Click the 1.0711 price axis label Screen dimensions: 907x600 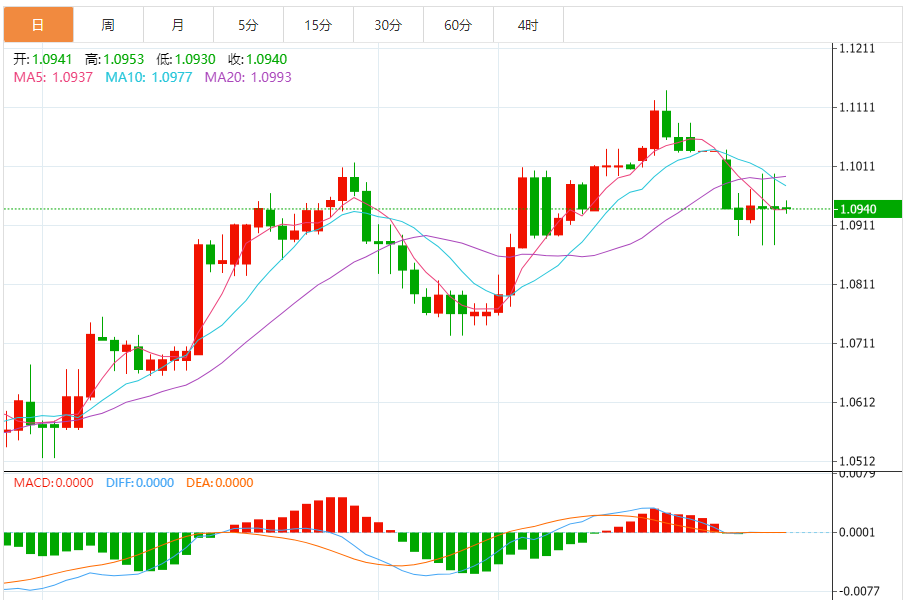click(857, 343)
